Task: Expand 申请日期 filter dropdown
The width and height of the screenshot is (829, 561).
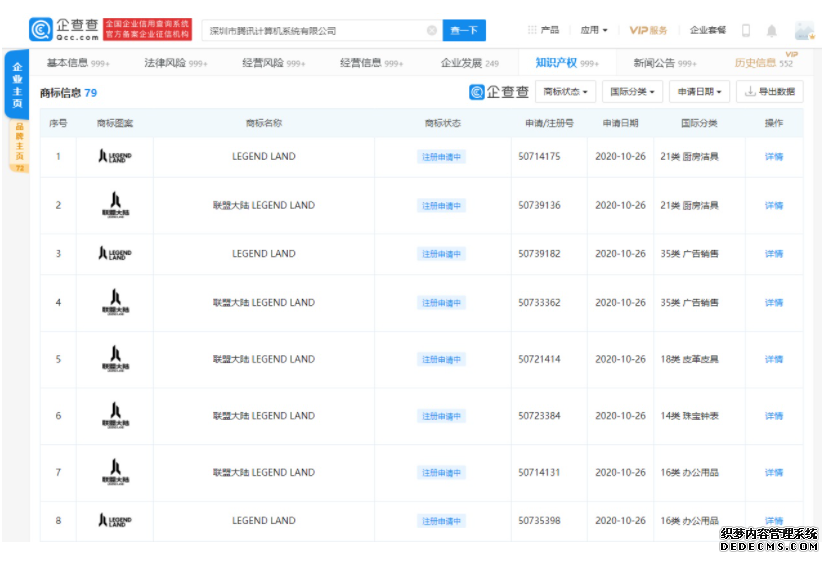Action: (x=699, y=91)
